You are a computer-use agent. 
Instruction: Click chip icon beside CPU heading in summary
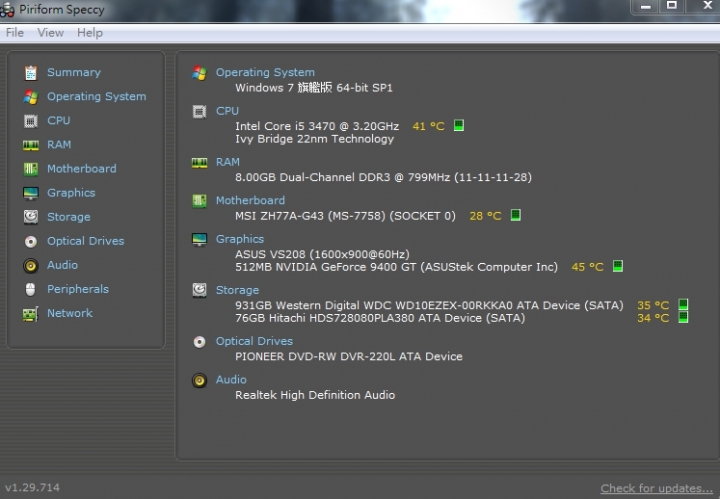[x=199, y=111]
